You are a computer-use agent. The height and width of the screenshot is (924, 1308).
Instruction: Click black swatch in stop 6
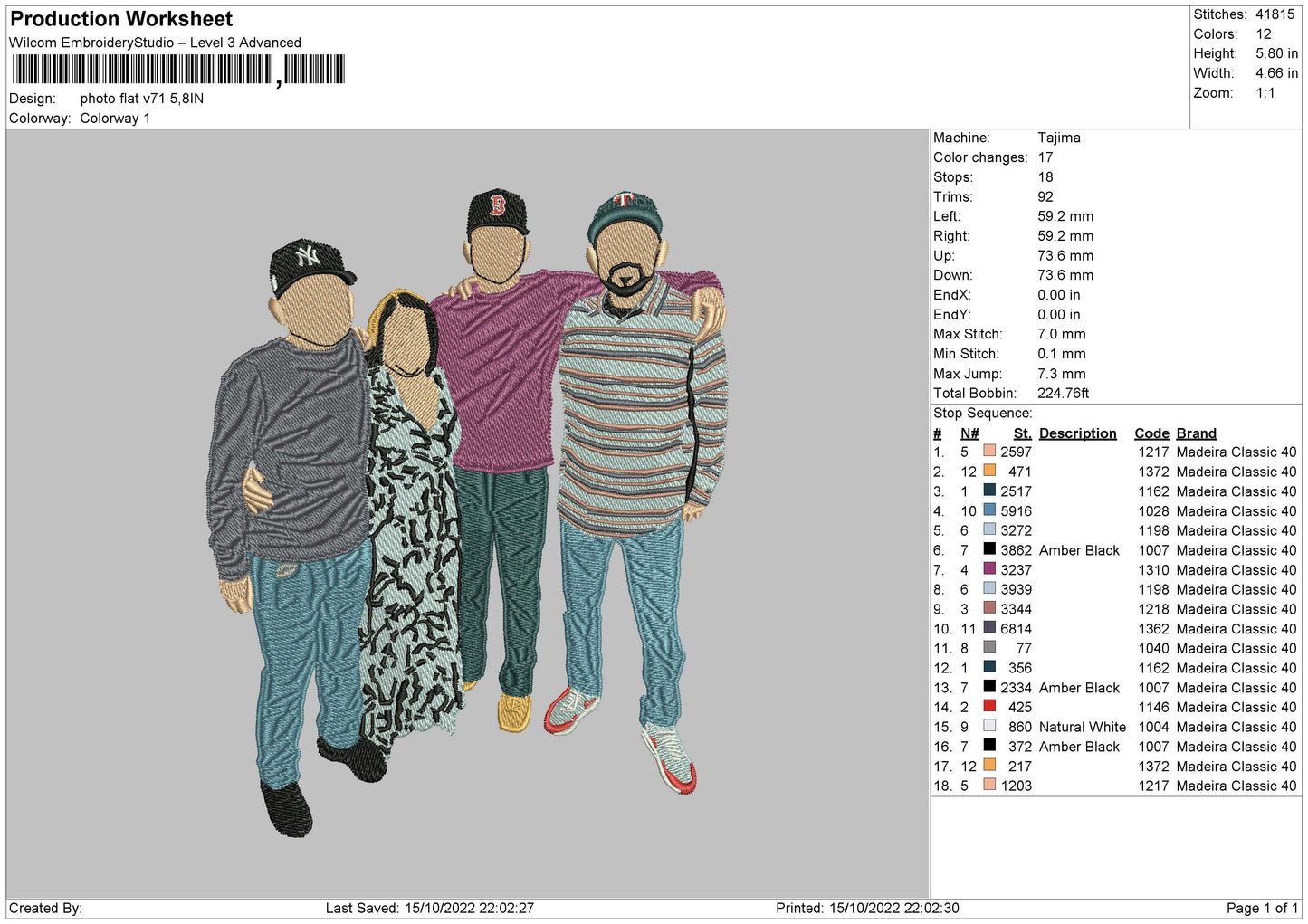(989, 550)
